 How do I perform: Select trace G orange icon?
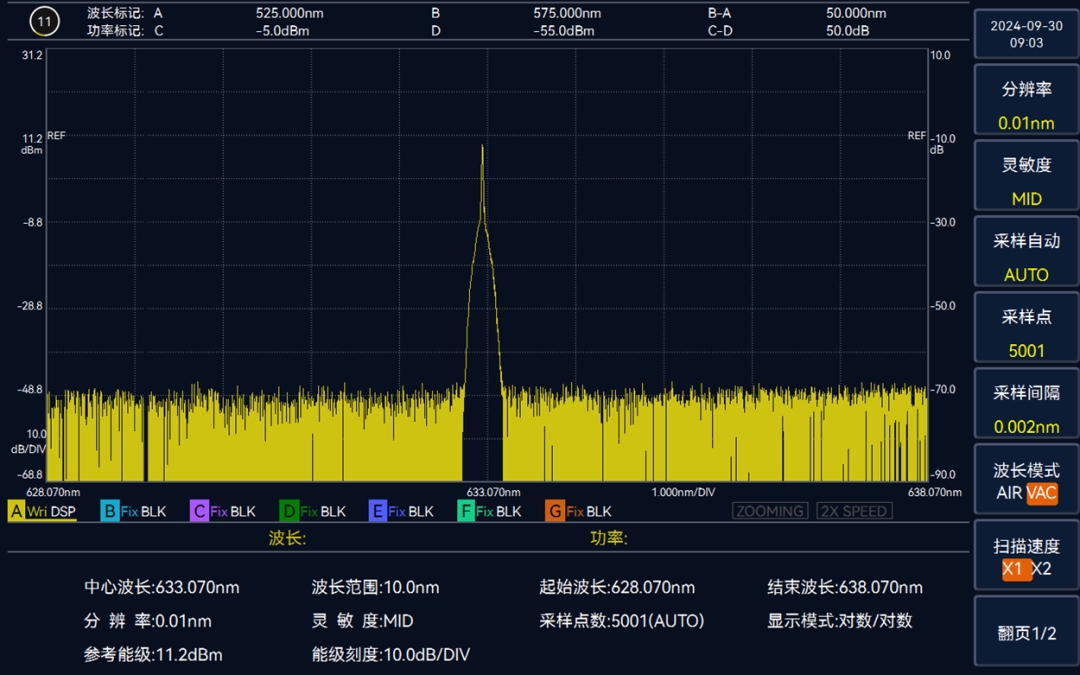[554, 512]
